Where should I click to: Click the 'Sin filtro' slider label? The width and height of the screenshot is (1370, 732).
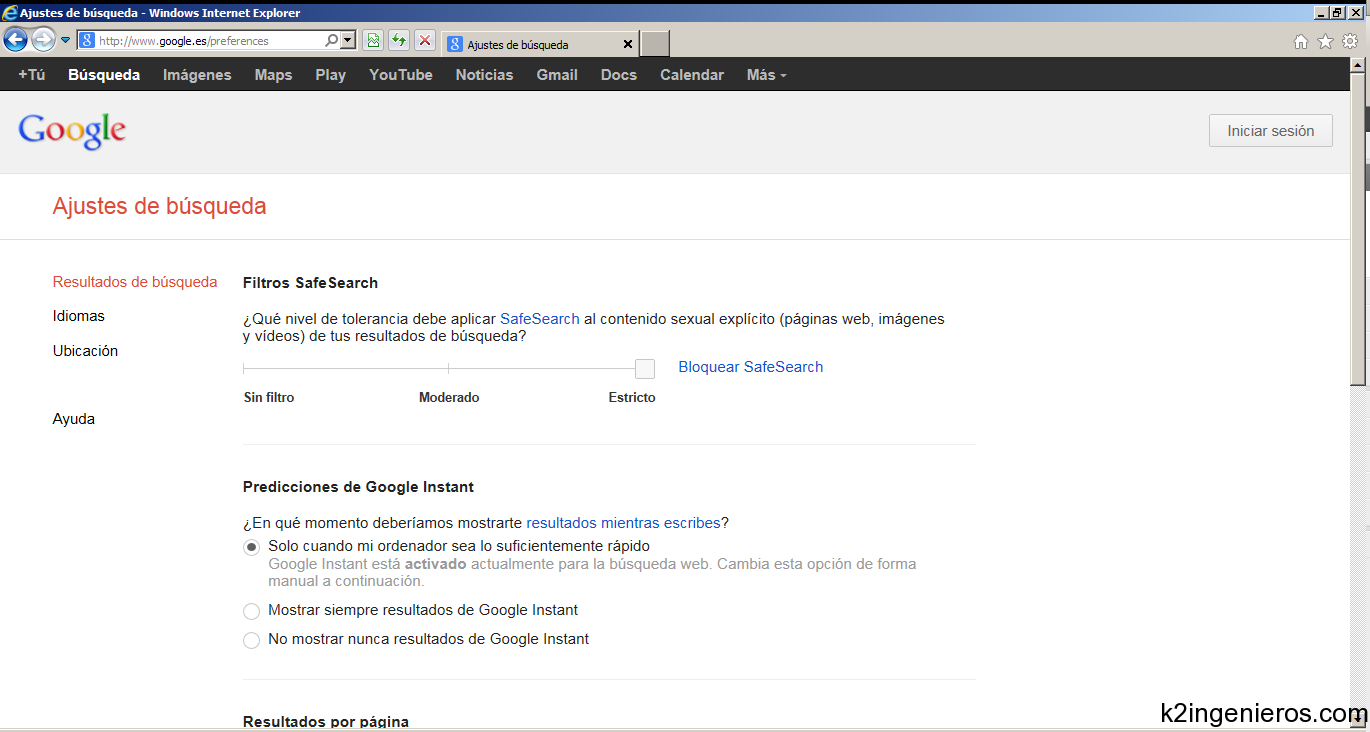coord(269,398)
